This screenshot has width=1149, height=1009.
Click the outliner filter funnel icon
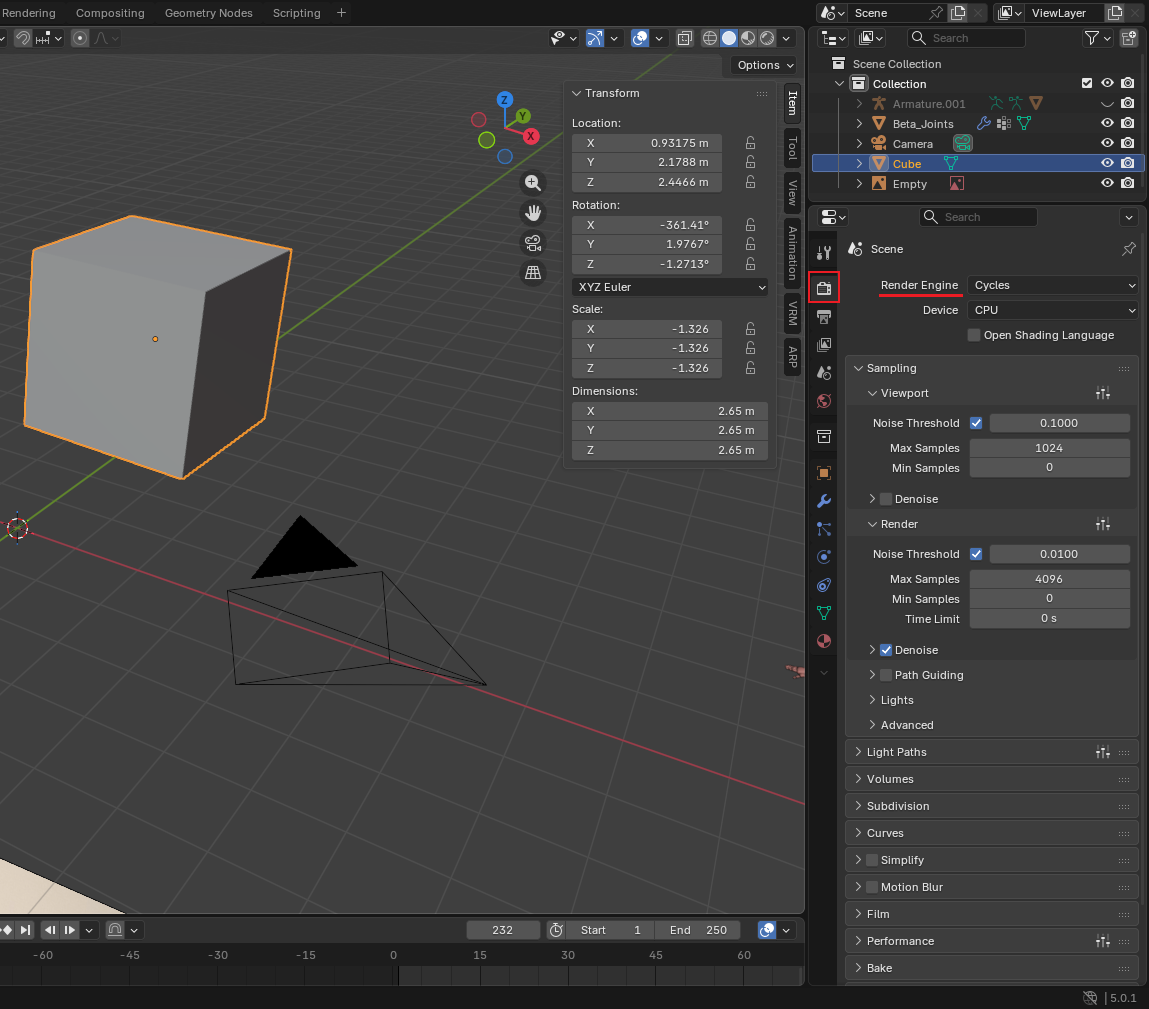(1092, 38)
